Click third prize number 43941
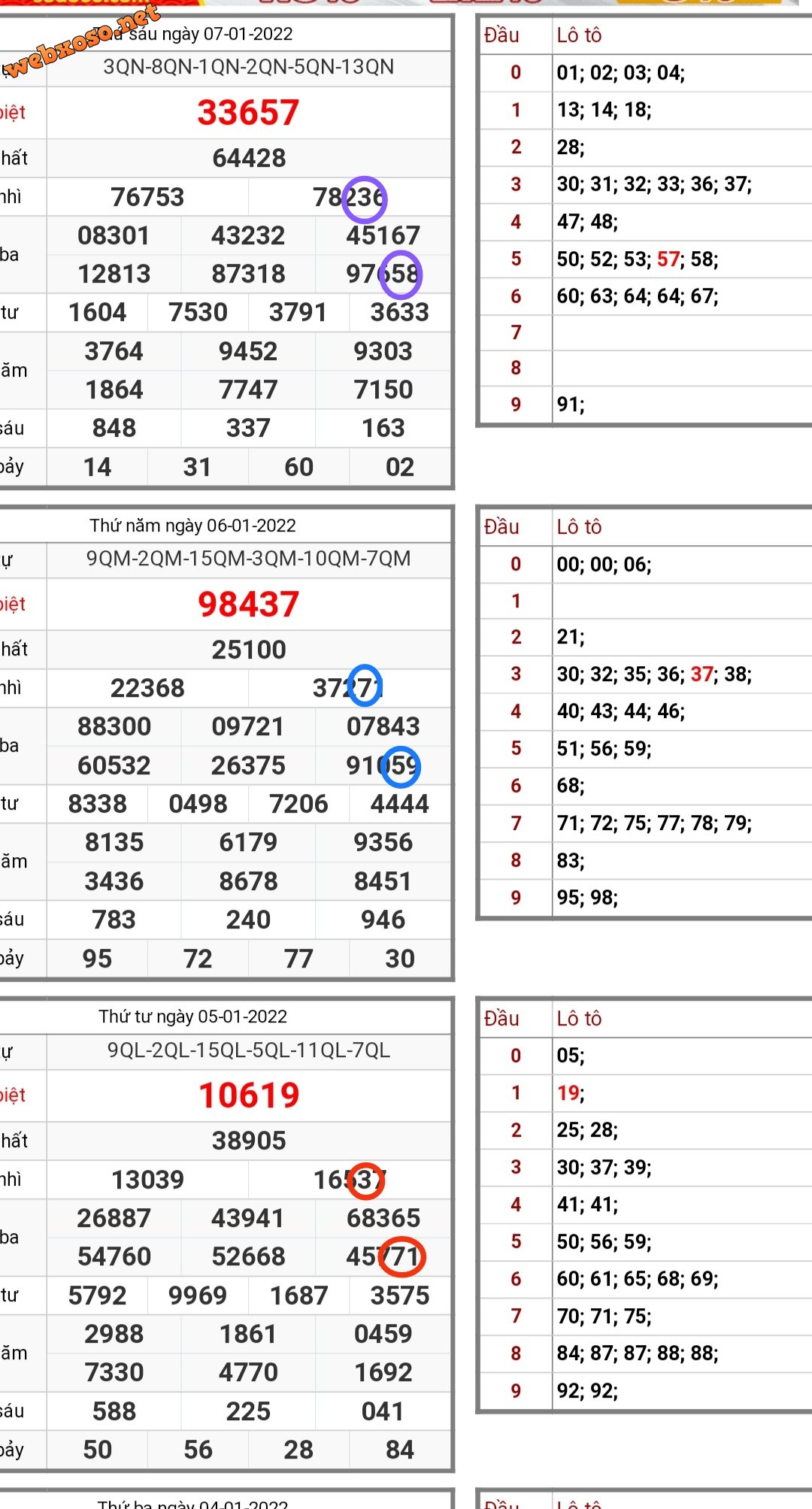Image resolution: width=812 pixels, height=1509 pixels. pos(248,1218)
